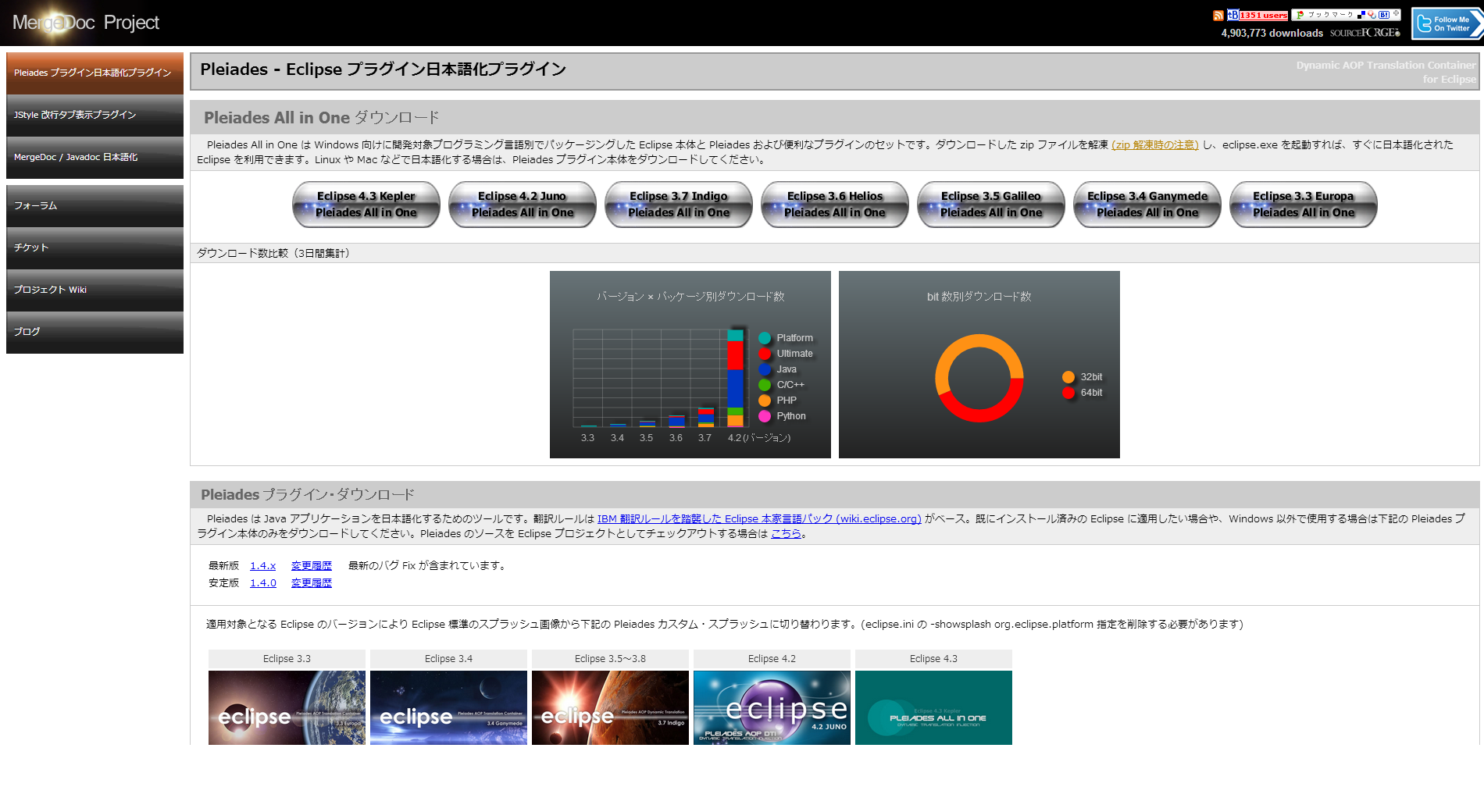The image size is (1484, 812).
Task: Select the JStyle 改行タブ表示プラグイン tab
Action: (94, 115)
